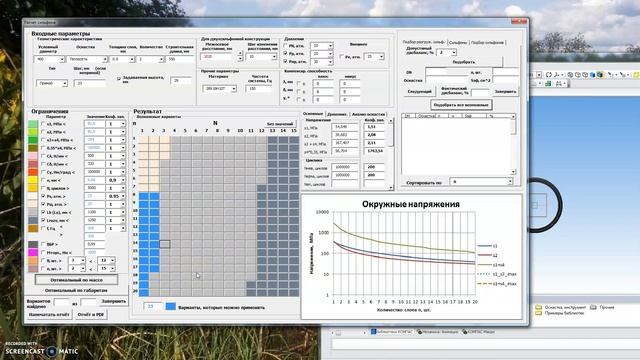Open the Подбор сильфонов tab
This screenshot has width=640, height=360.
coord(487,42)
